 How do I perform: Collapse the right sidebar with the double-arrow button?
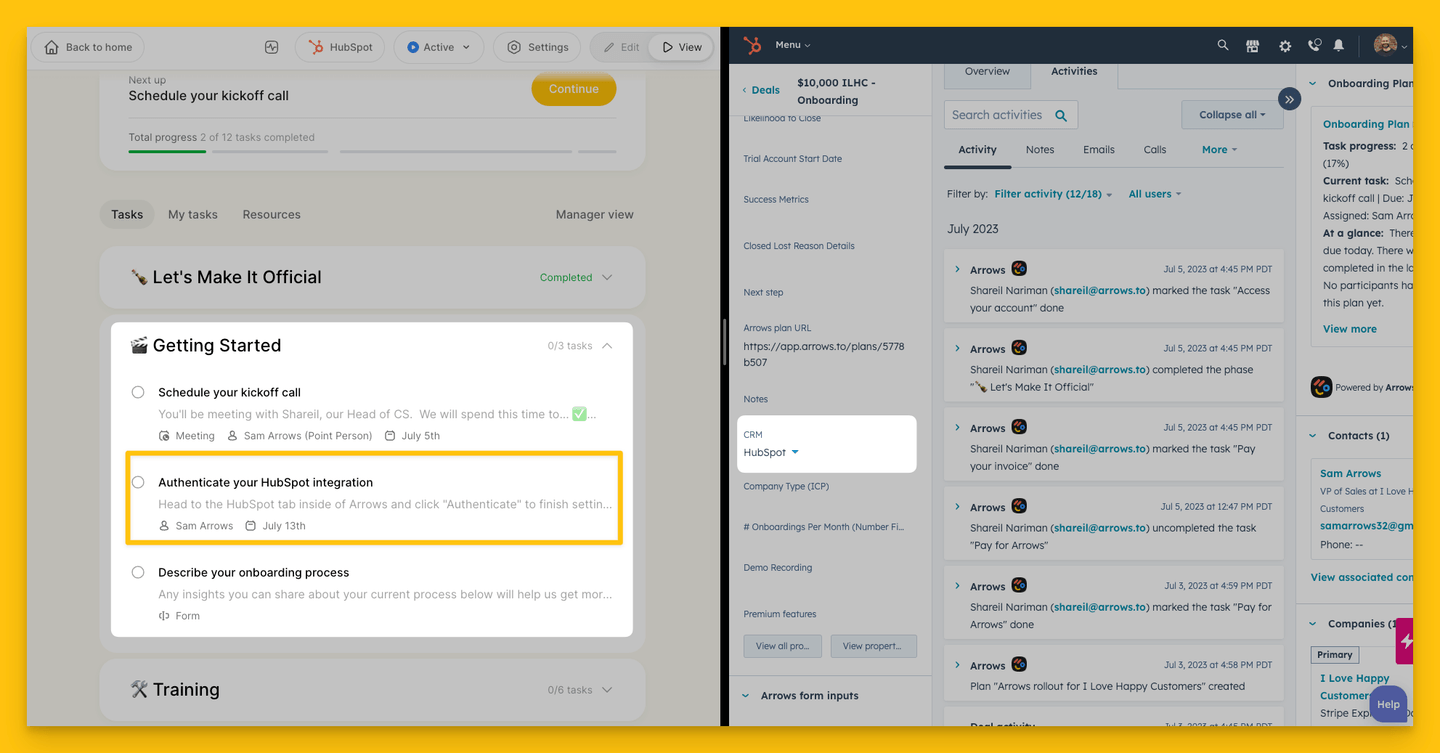coord(1289,99)
